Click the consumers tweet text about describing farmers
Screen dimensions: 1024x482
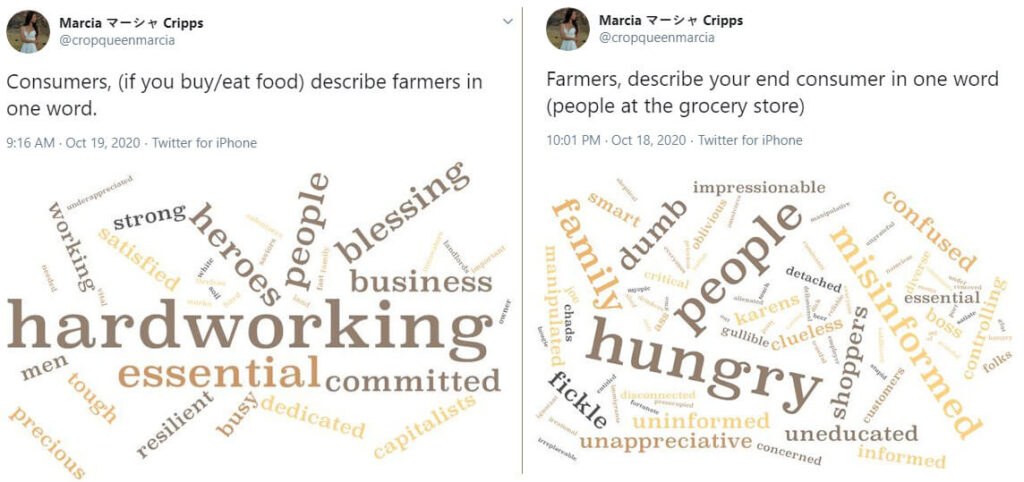pyautogui.click(x=245, y=95)
